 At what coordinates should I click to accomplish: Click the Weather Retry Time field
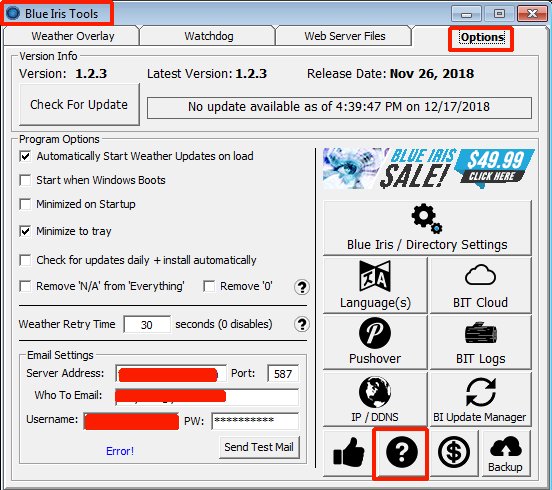click(147, 324)
